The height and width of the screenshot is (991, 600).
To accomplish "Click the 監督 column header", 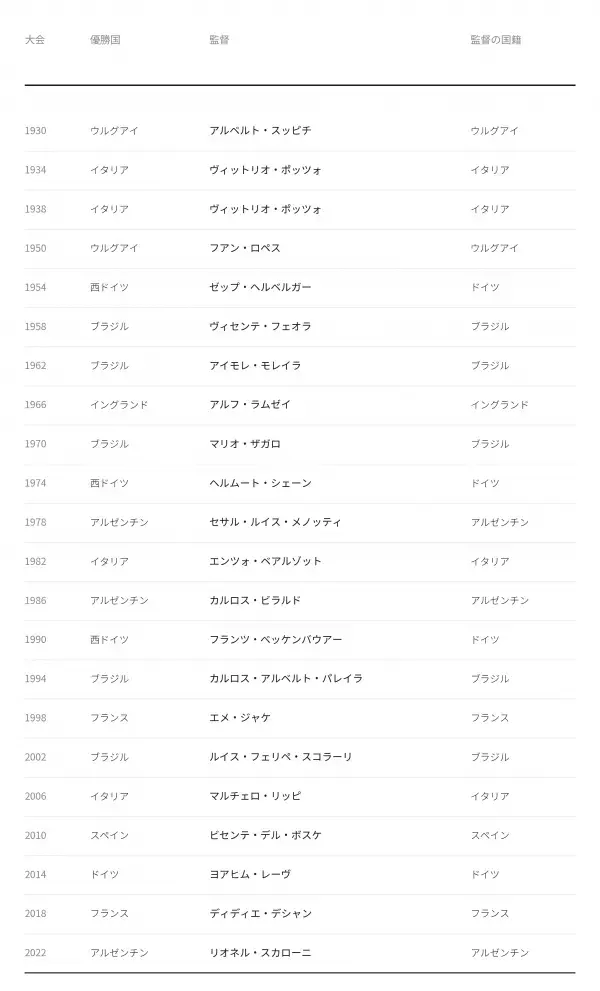I will coord(219,40).
